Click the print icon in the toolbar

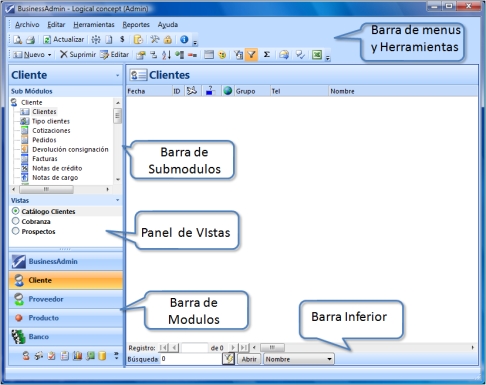pos(30,40)
